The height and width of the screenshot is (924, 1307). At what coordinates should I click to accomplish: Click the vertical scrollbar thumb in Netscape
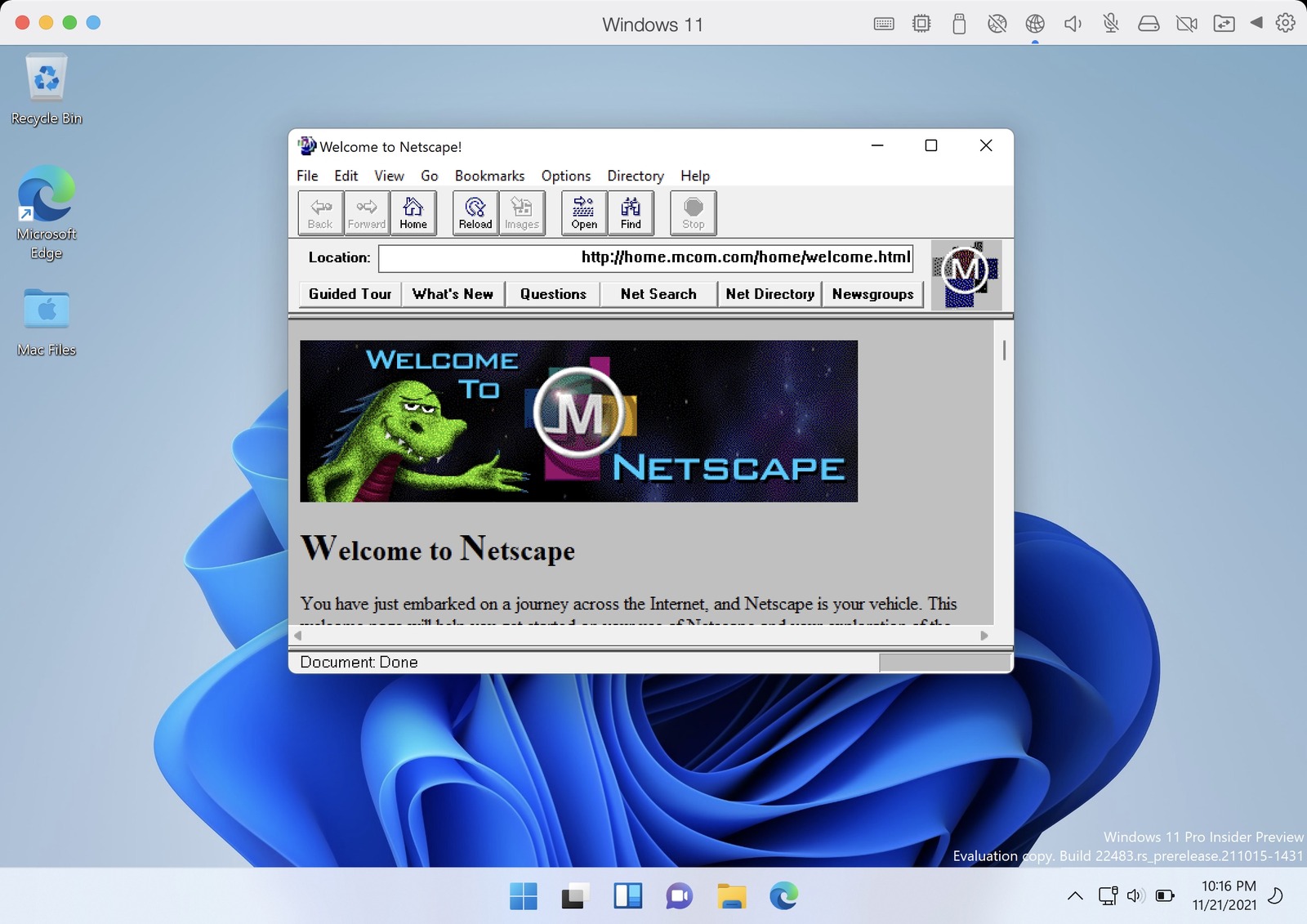coord(1004,350)
